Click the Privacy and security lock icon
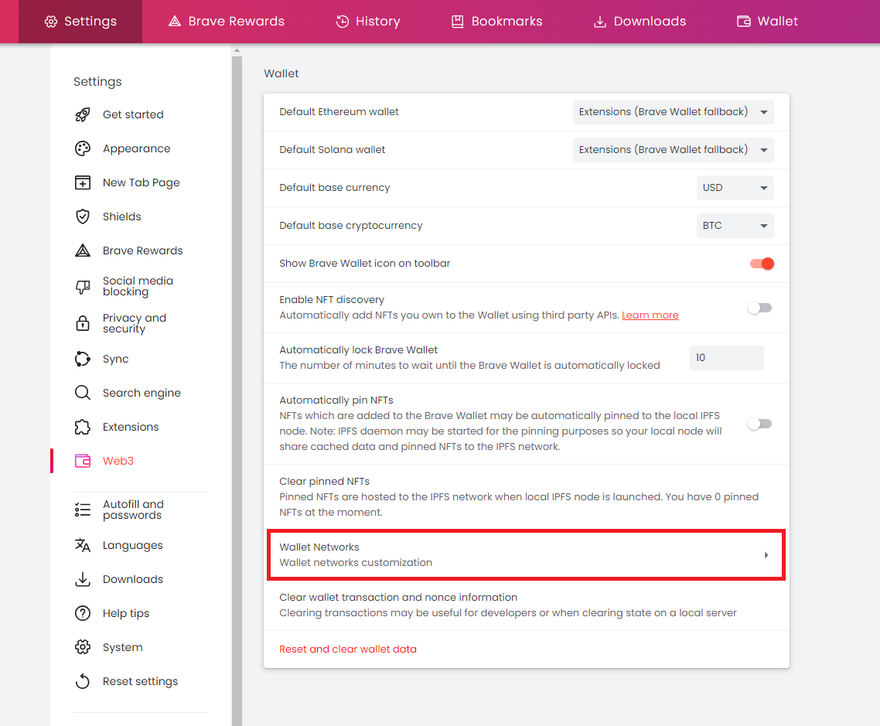880x726 pixels. [83, 323]
